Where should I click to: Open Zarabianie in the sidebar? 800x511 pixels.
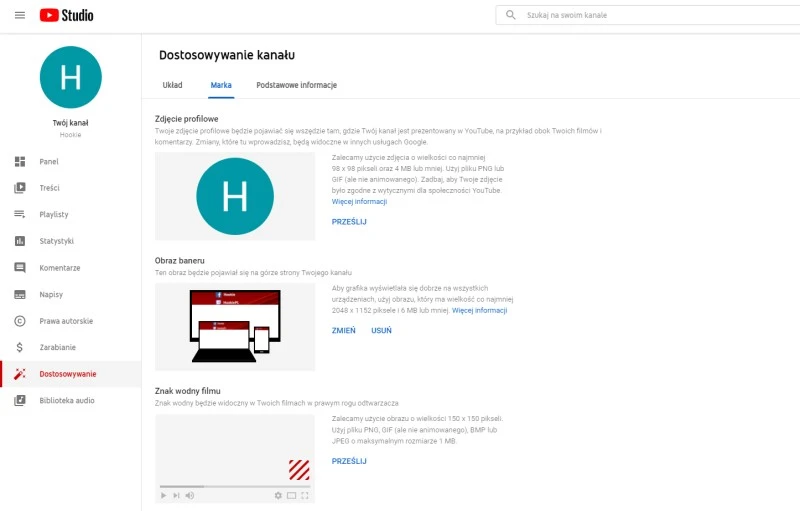click(58, 347)
